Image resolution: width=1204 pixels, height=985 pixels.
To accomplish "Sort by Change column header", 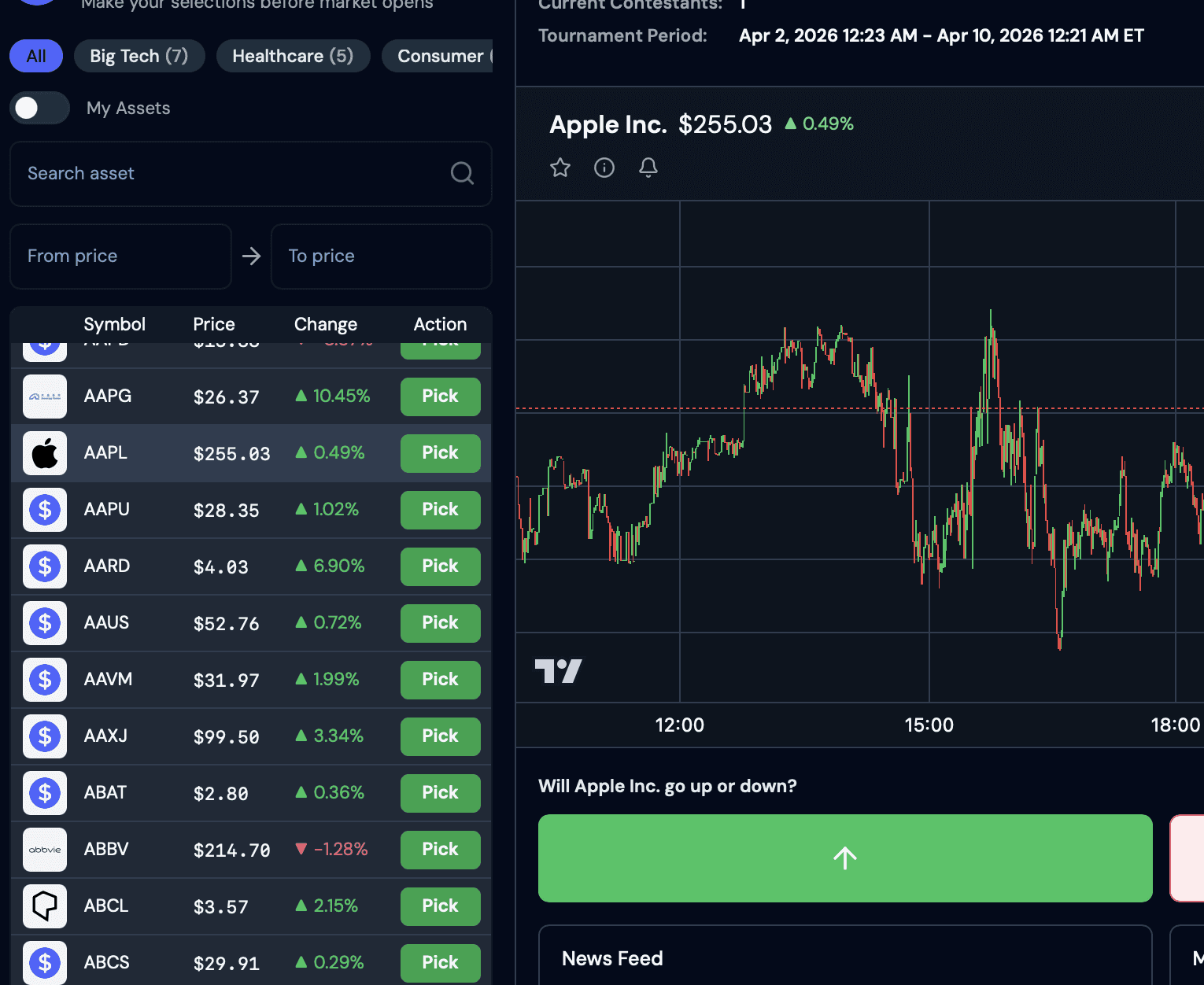I will (326, 324).
